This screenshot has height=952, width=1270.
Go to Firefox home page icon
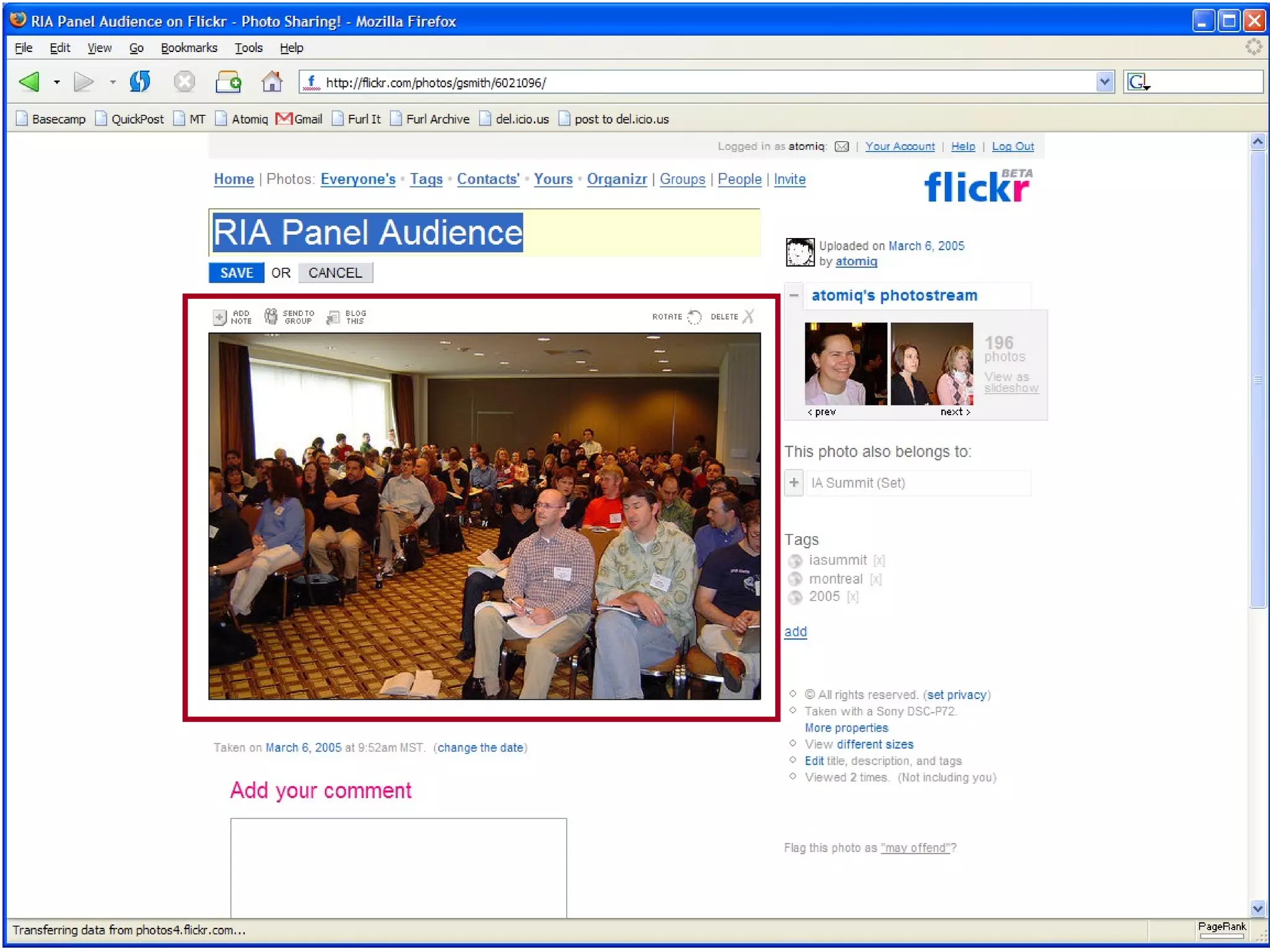pyautogui.click(x=272, y=82)
